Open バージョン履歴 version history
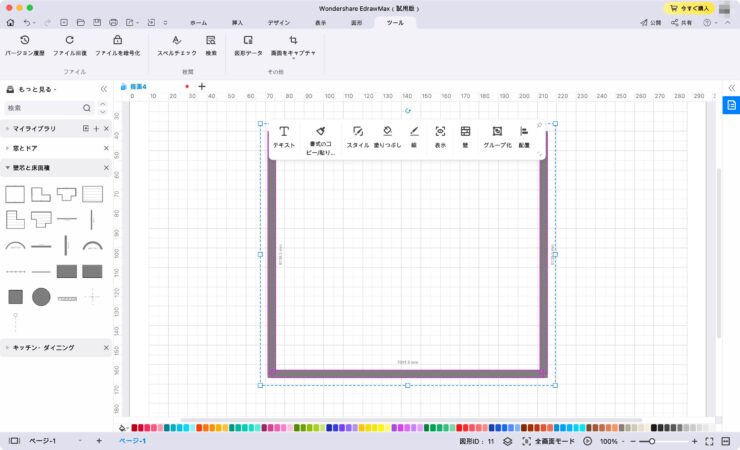Image resolution: width=740 pixels, height=450 pixels. coord(25,45)
